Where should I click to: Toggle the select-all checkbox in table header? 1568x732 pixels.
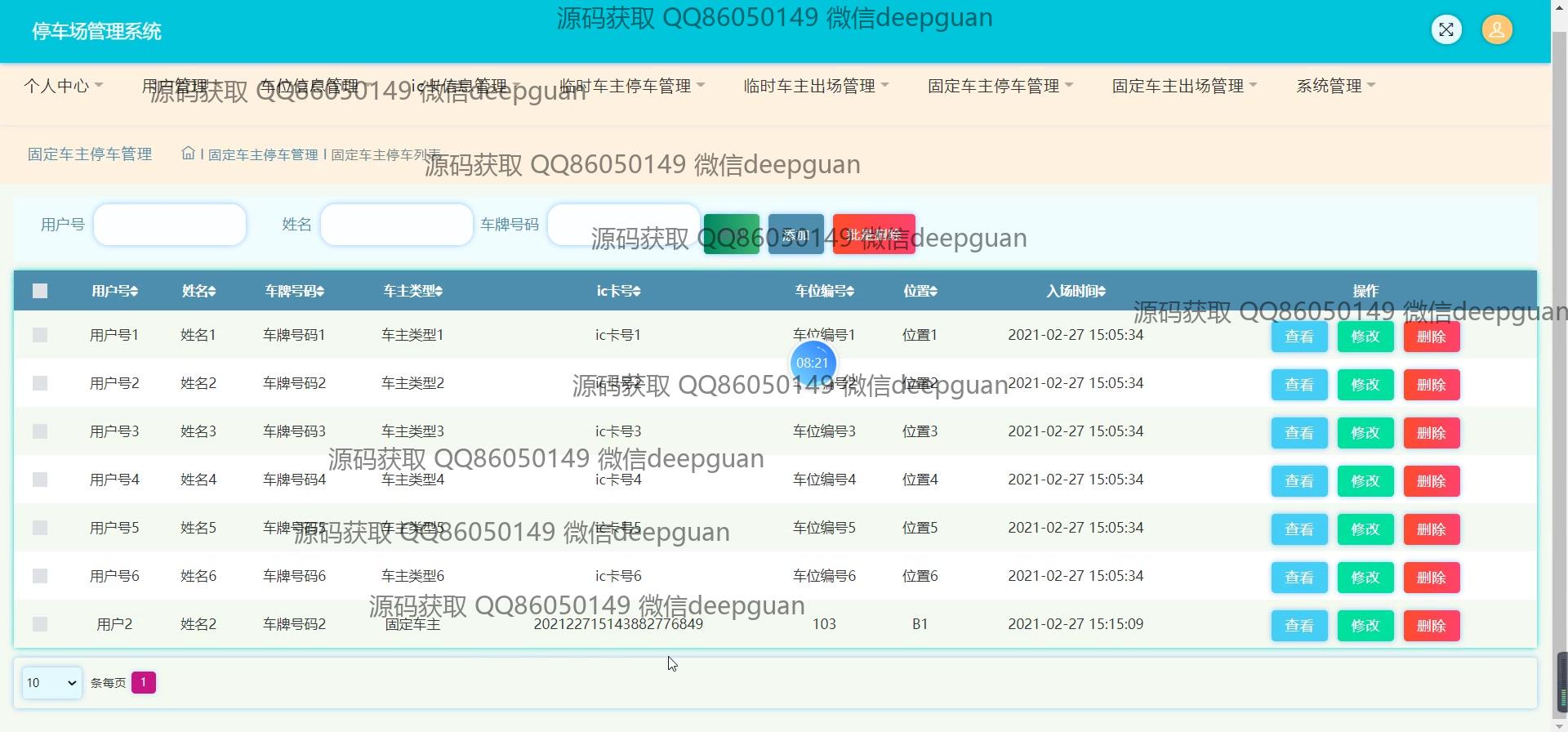pyautogui.click(x=40, y=291)
